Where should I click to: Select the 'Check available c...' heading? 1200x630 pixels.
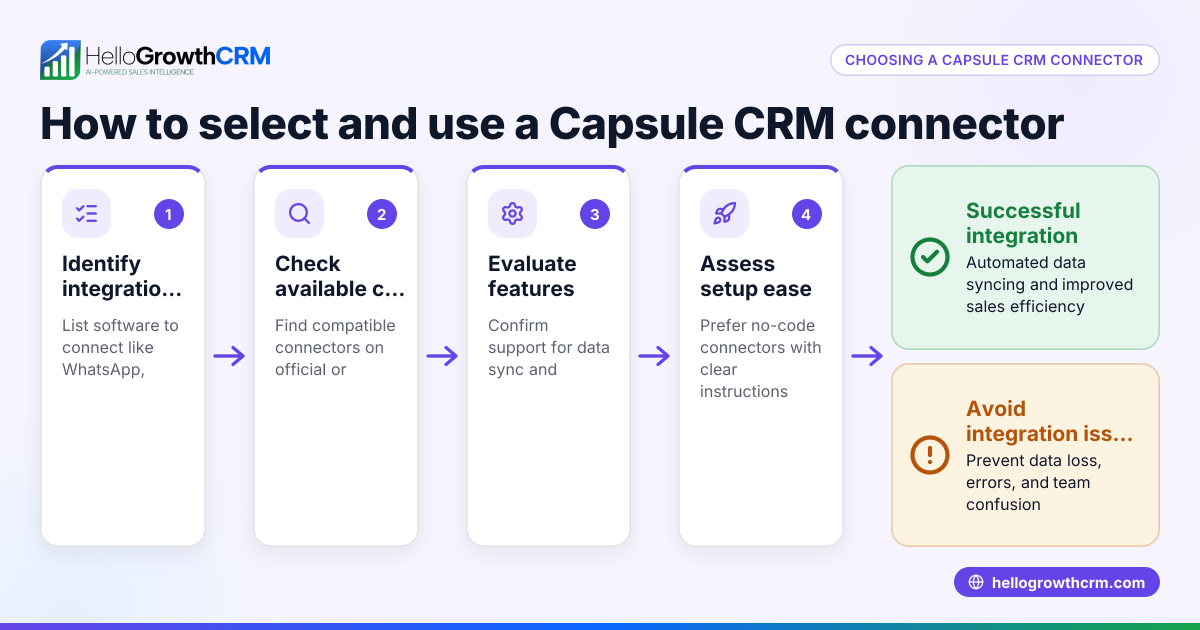(340, 276)
